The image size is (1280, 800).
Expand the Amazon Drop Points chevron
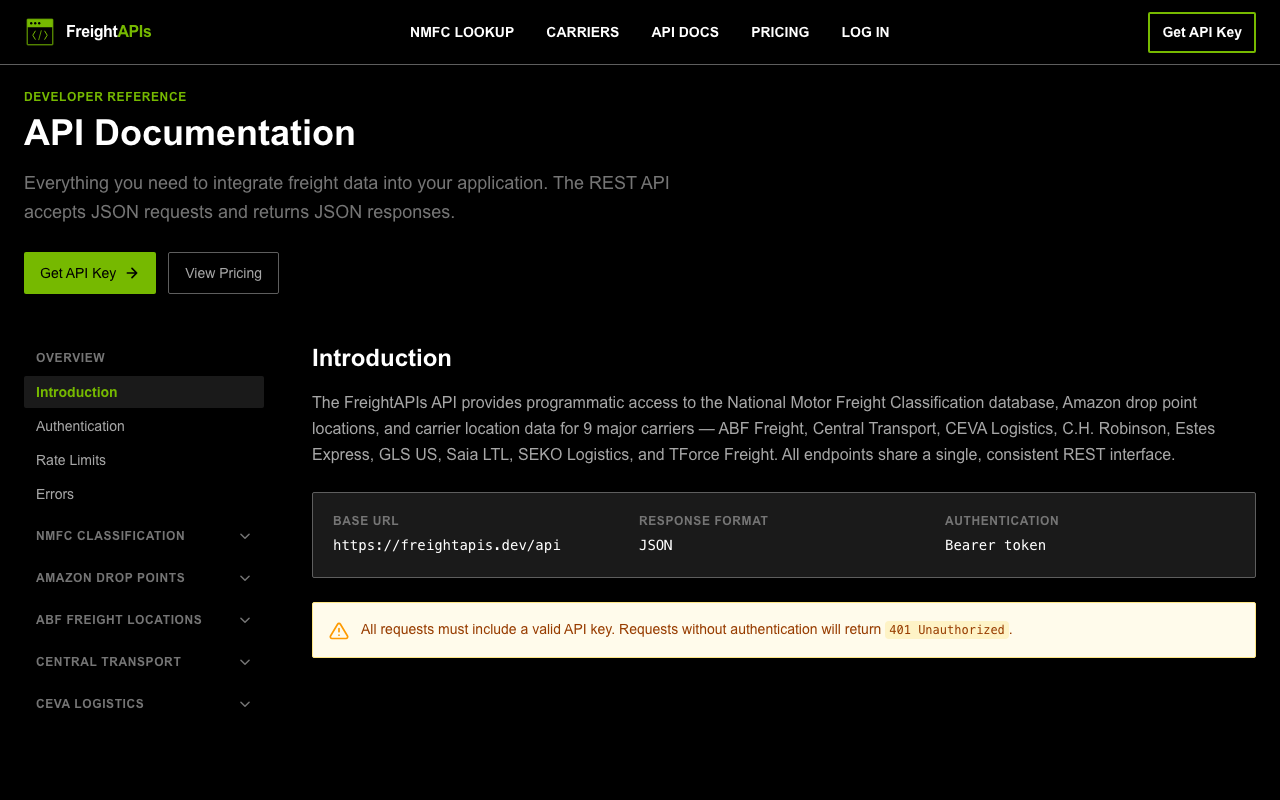[245, 578]
